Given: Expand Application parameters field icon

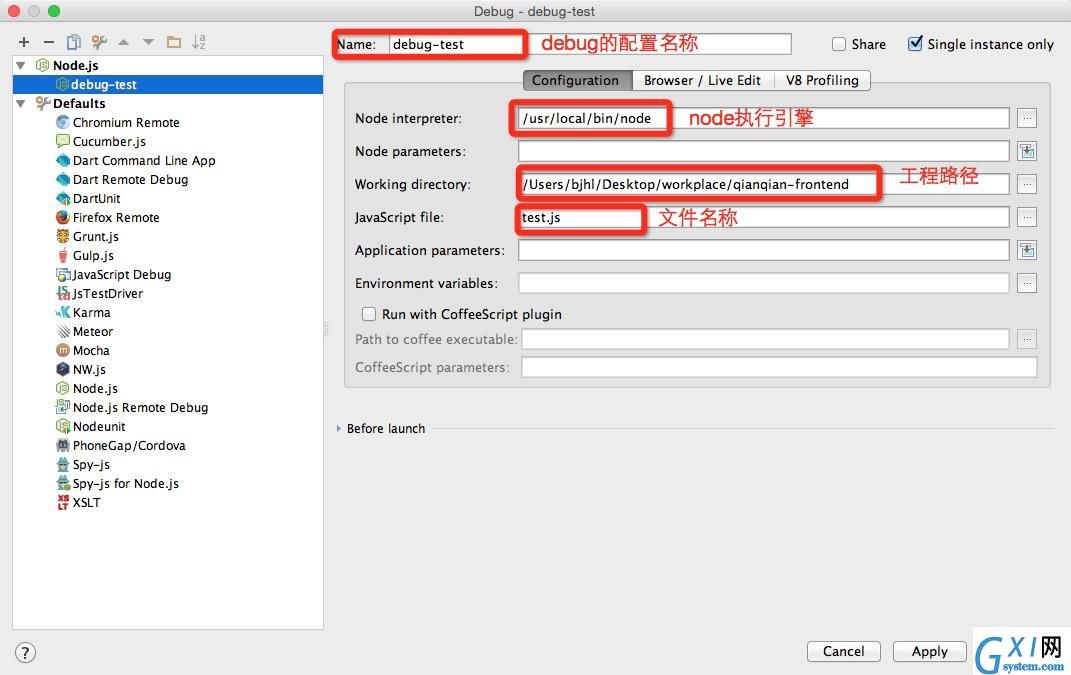Looking at the screenshot, I should 1027,250.
